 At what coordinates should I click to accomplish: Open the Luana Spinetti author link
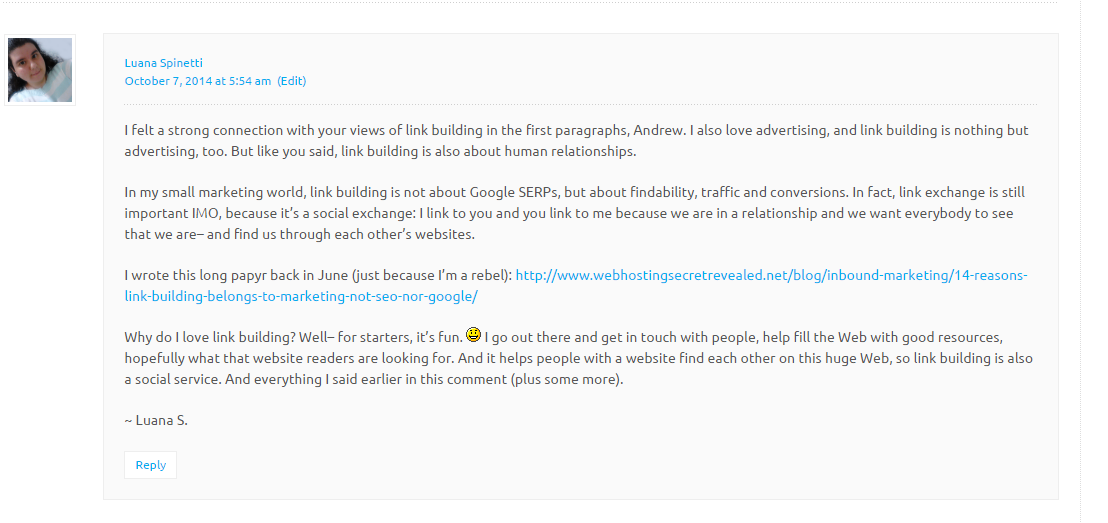pyautogui.click(x=163, y=63)
